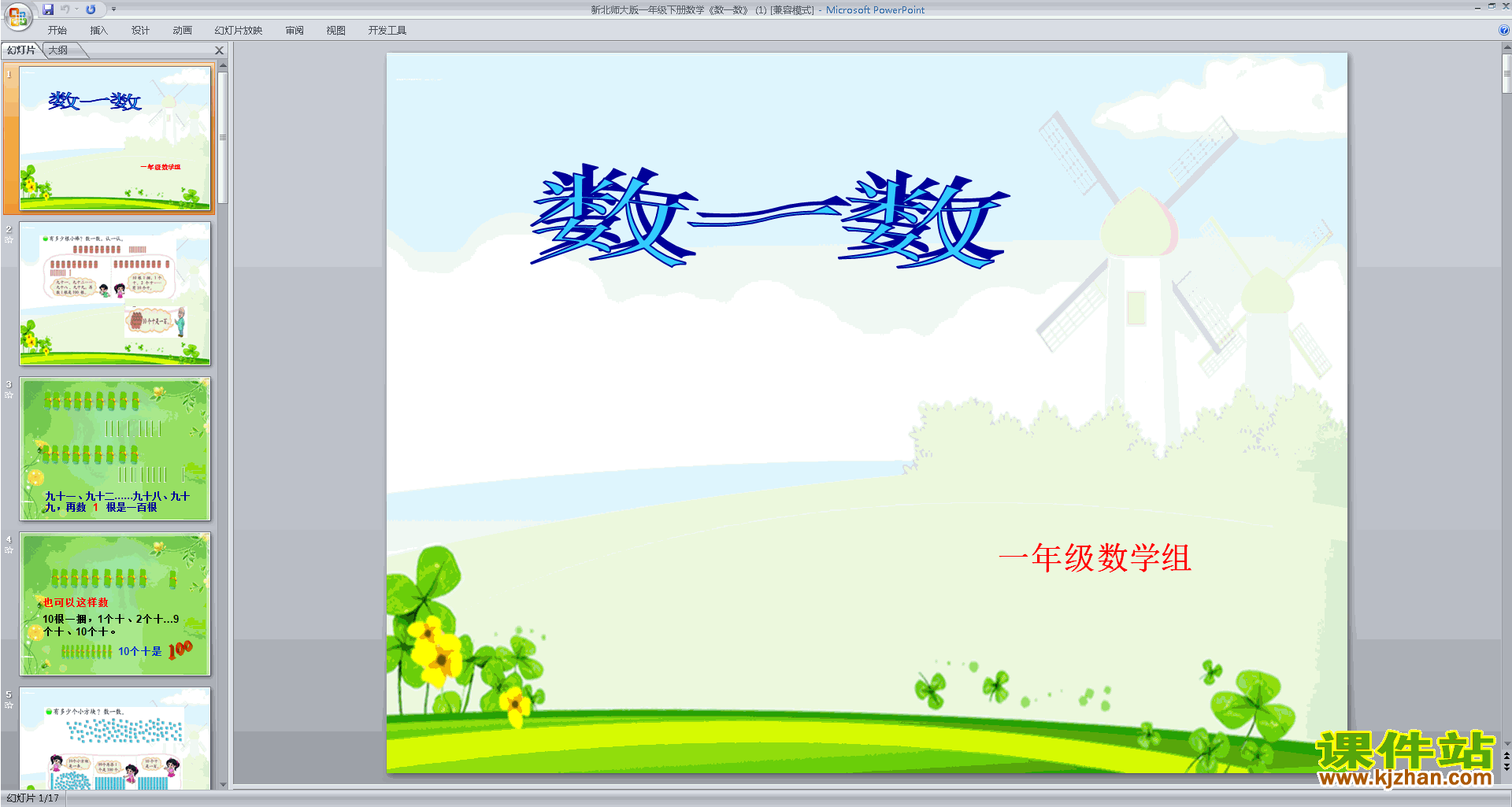The height and width of the screenshot is (807, 1512).
Task: Save the presentation with the floppy icon
Action: (x=48, y=9)
